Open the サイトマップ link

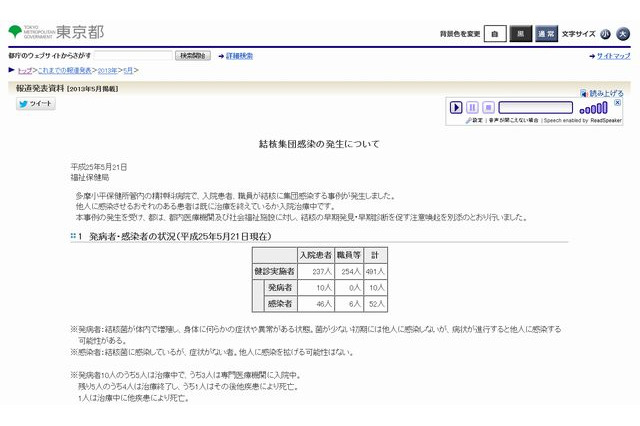613,56
